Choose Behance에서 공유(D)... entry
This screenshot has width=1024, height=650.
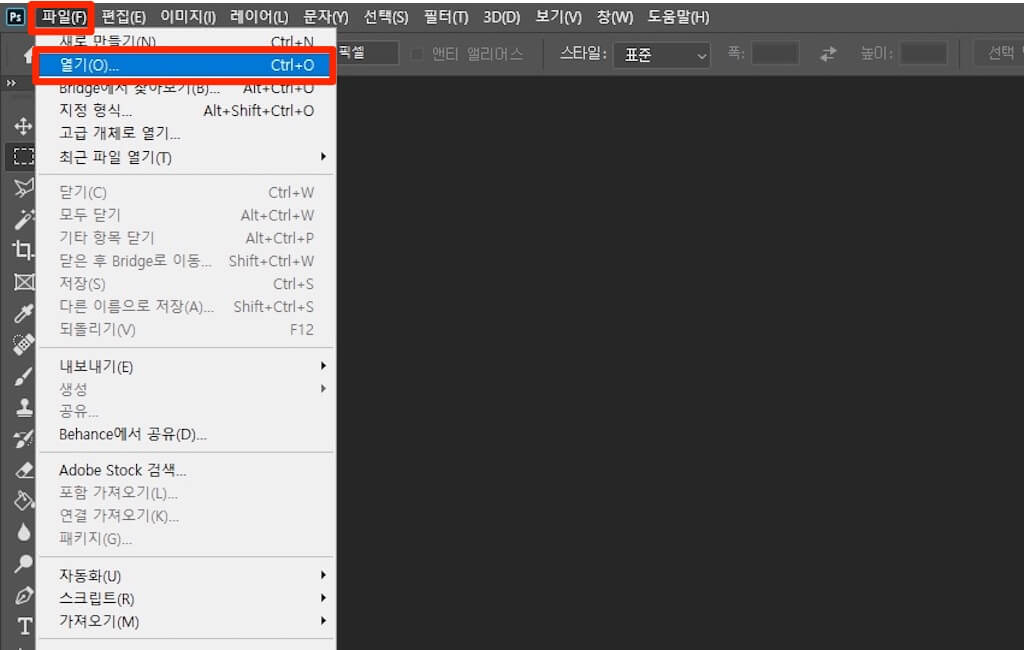(x=185, y=434)
